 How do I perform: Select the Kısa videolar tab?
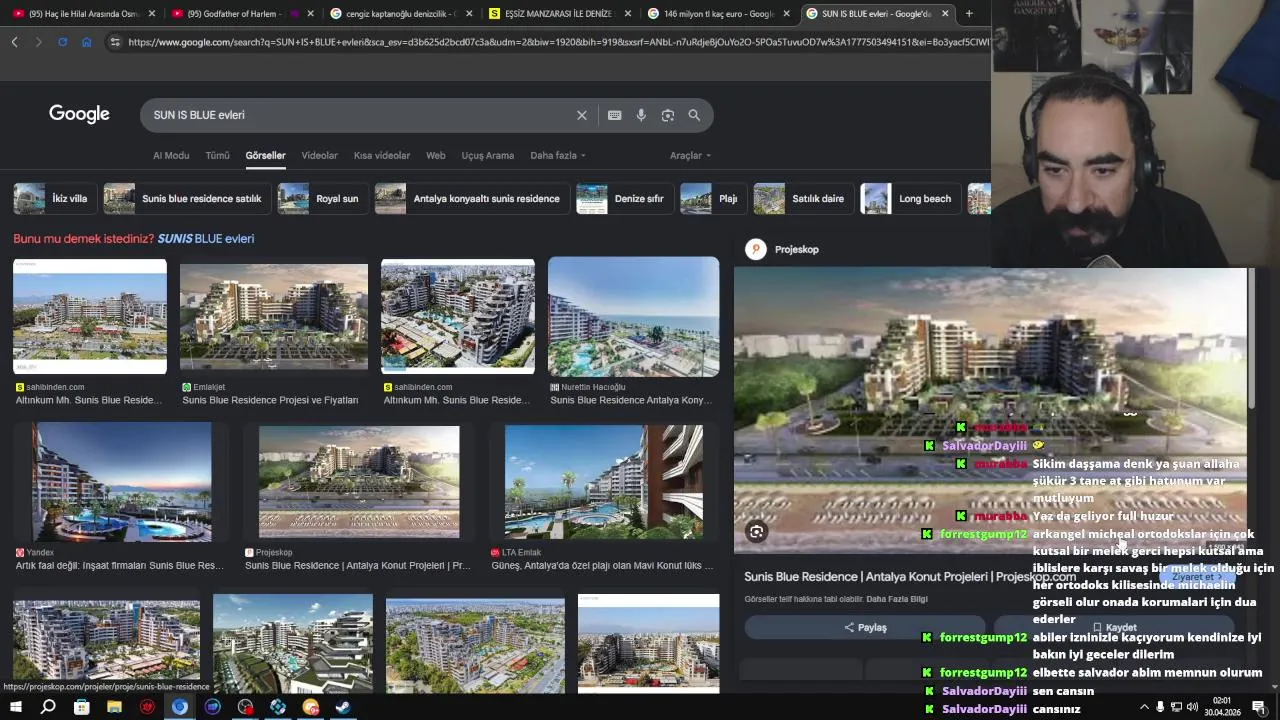coord(382,156)
